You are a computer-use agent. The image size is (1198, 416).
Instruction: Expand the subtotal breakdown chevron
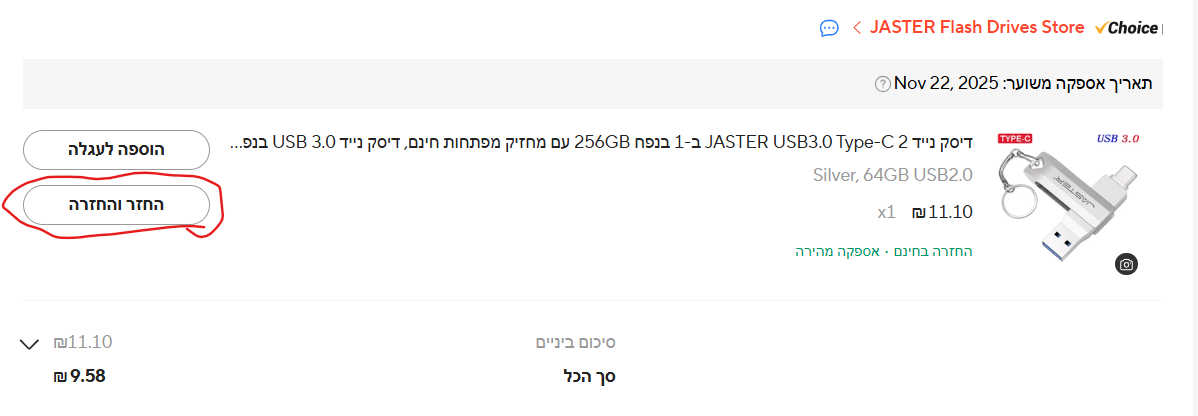point(29,344)
